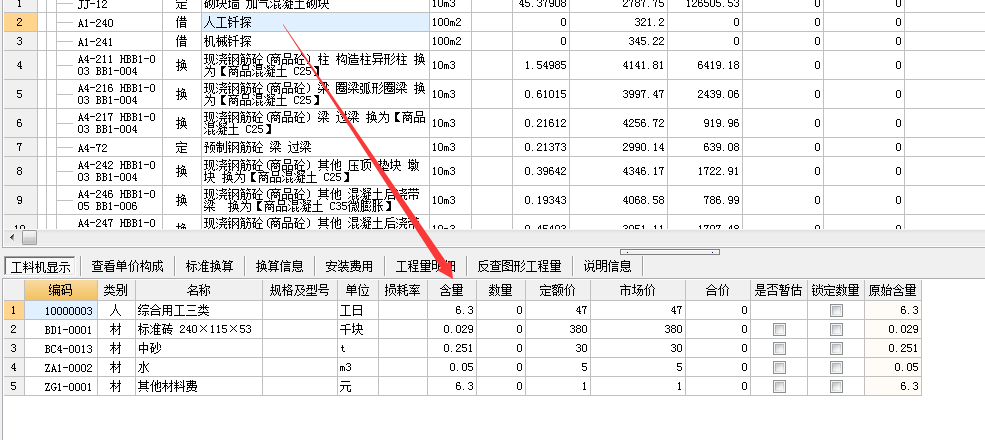Check 锁定数量 for 综合用工三类 row
This screenshot has height=440, width=985.
pos(836,311)
